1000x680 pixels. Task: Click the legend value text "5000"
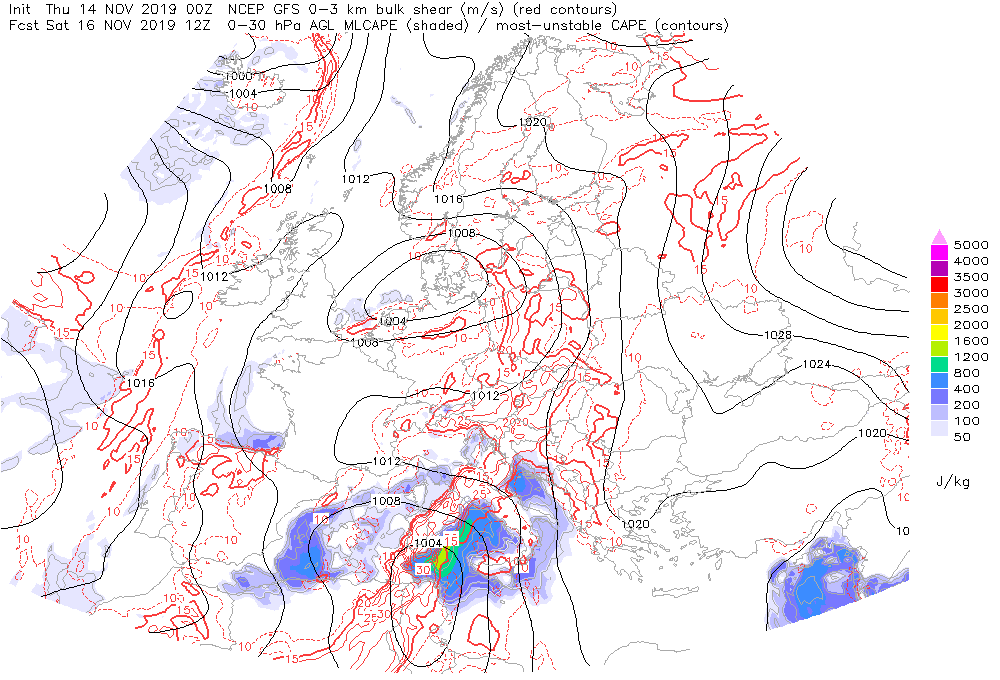tap(971, 245)
